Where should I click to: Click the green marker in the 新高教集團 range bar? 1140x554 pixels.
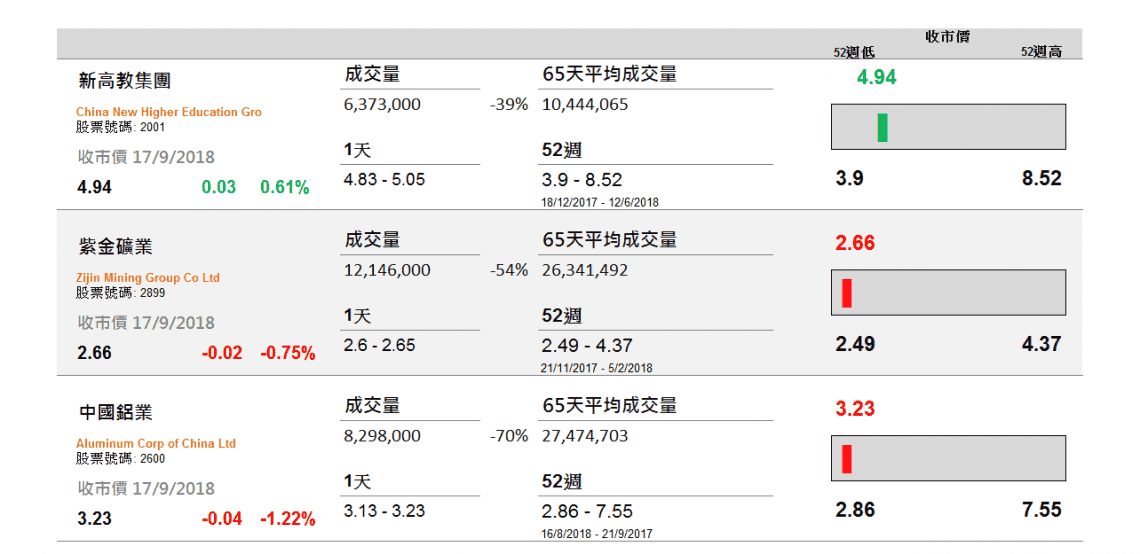[x=882, y=127]
